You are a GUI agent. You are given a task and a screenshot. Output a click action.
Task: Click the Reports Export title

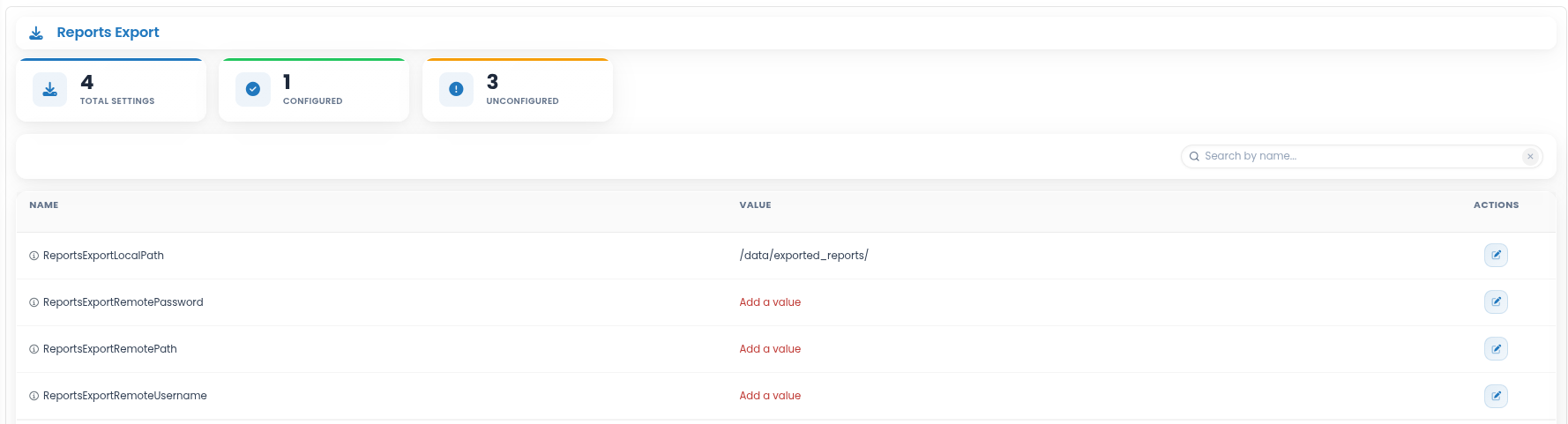click(108, 33)
